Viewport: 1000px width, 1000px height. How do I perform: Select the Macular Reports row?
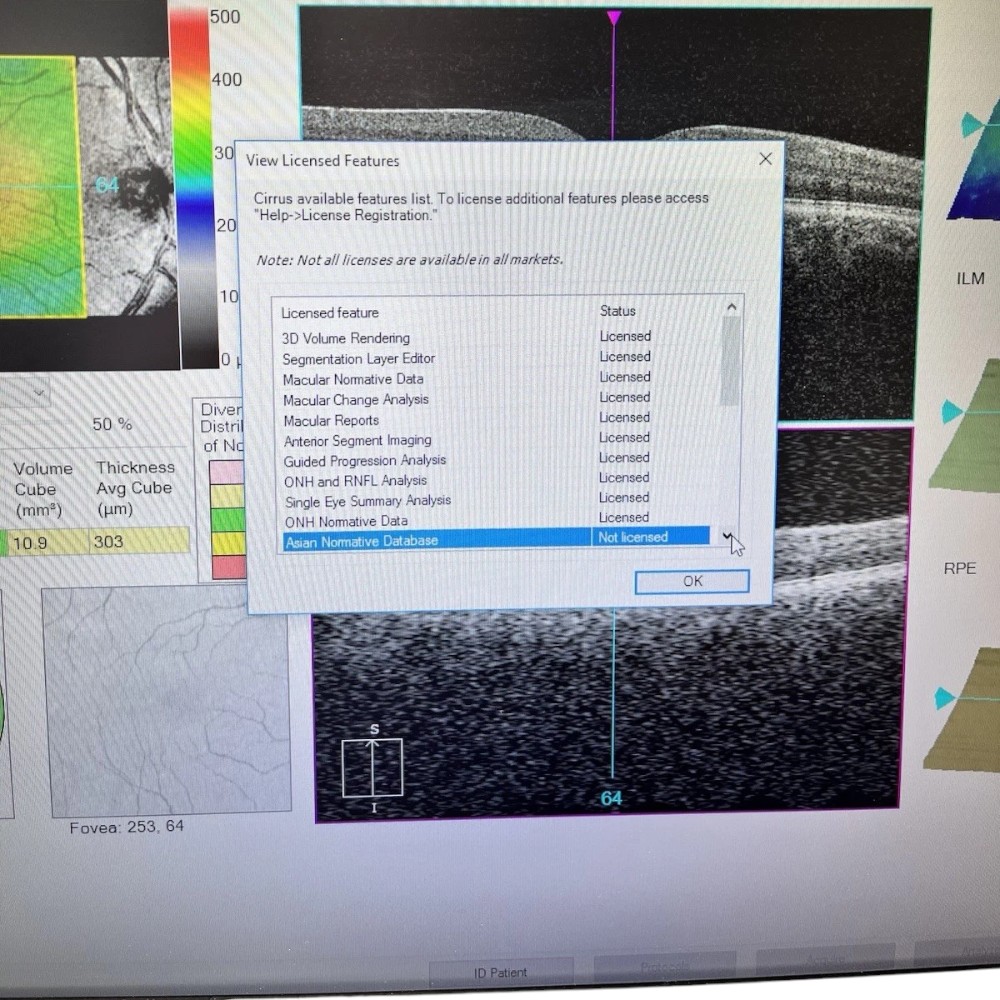[x=496, y=419]
